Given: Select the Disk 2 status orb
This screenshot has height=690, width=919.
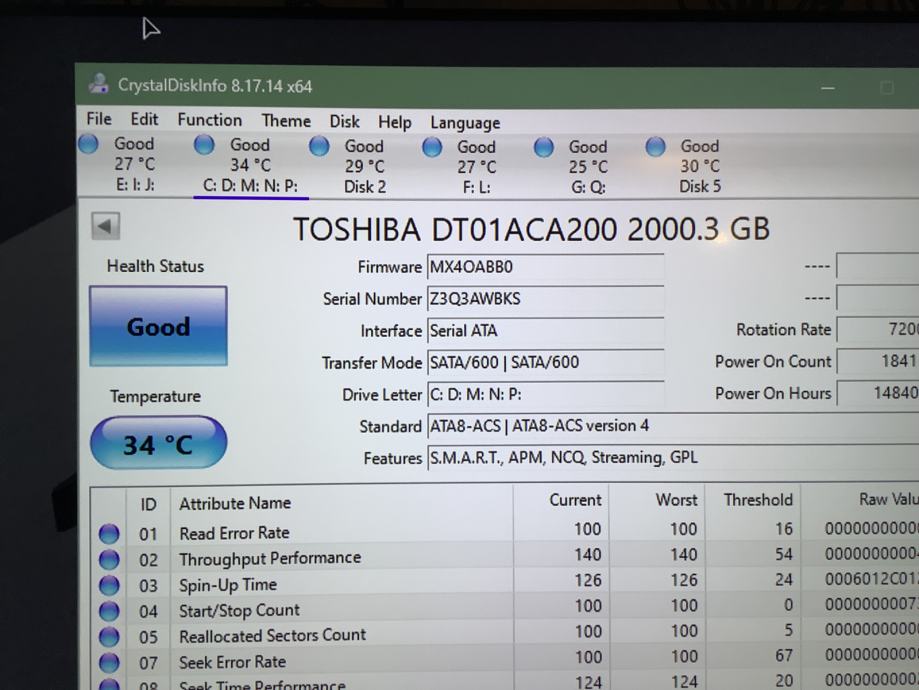Looking at the screenshot, I should [x=319, y=146].
